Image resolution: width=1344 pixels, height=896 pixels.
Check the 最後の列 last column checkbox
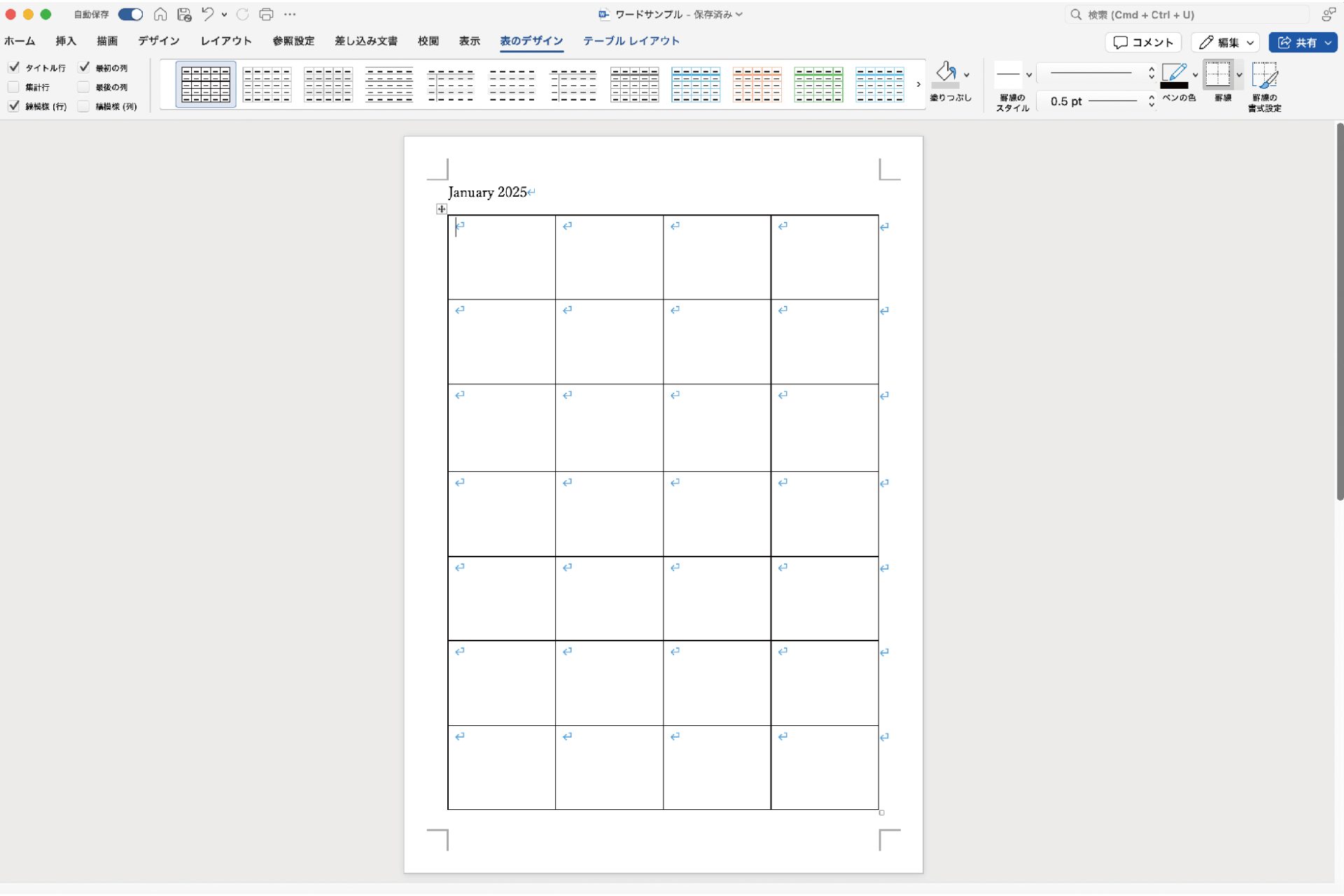tap(84, 87)
